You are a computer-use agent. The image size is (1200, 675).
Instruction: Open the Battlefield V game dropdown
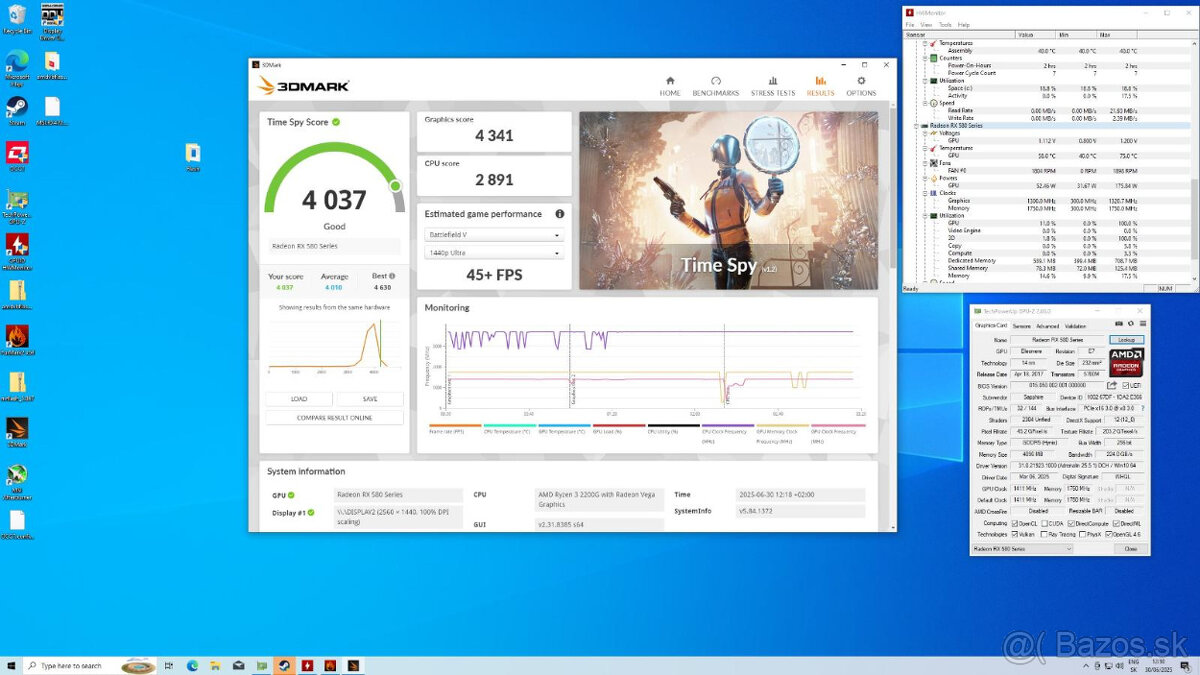[x=494, y=235]
